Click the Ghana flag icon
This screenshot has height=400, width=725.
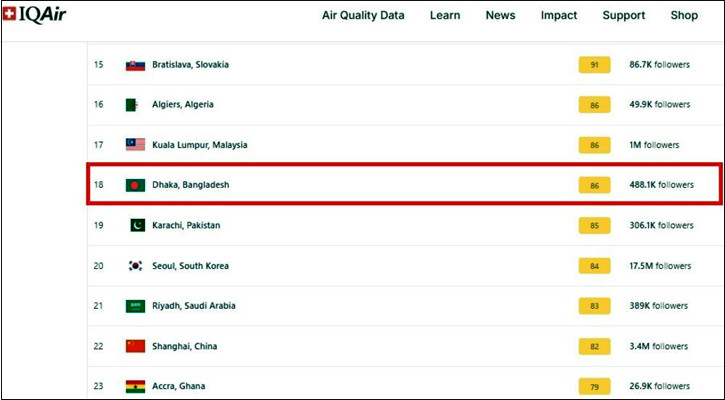coord(135,386)
